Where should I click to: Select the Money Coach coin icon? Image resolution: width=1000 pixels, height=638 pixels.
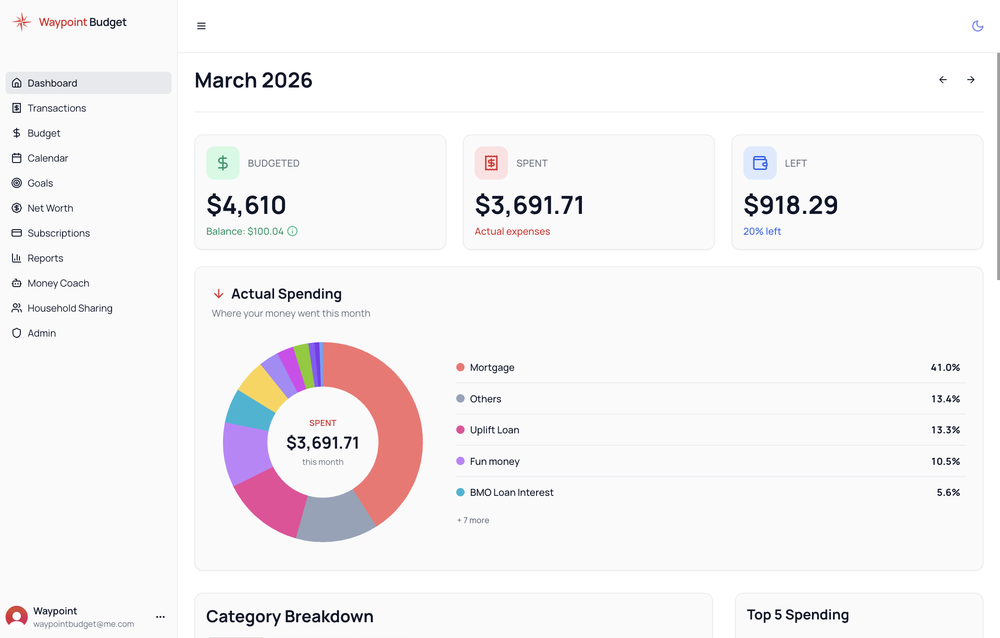tap(16, 283)
